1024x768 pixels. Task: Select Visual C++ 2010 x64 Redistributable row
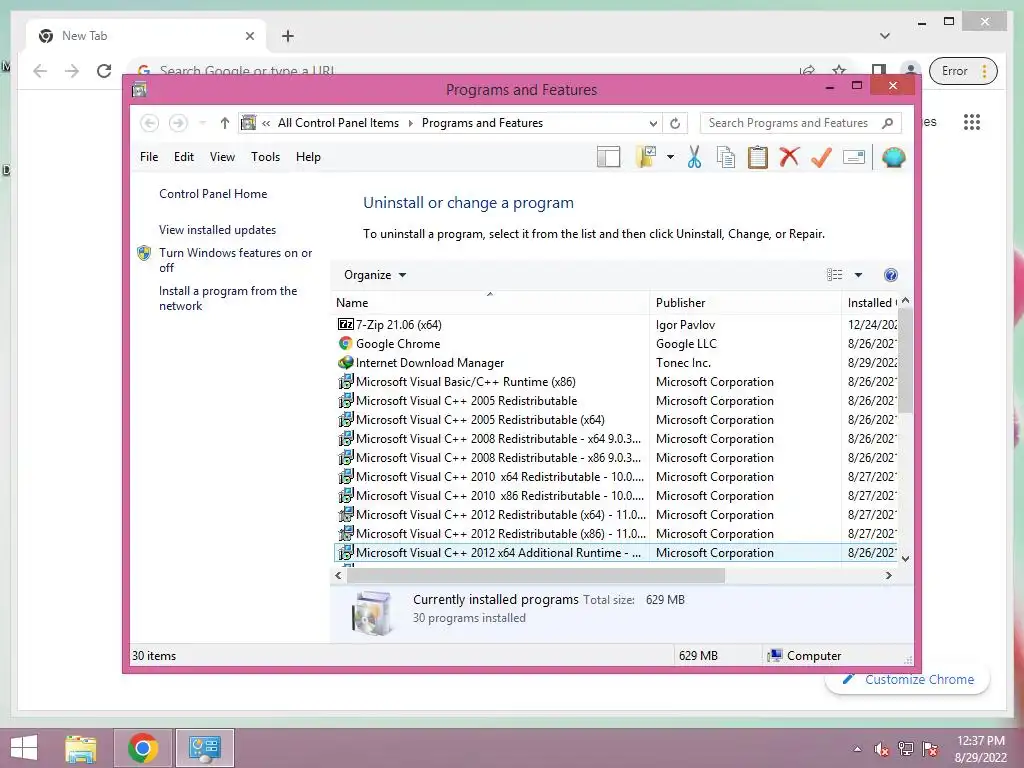point(615,477)
